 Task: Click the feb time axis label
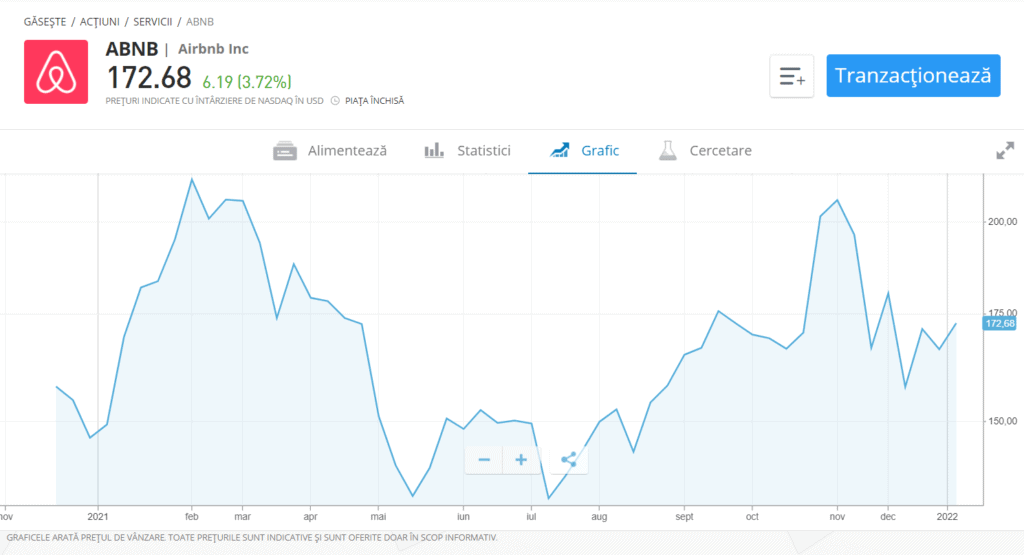click(191, 516)
